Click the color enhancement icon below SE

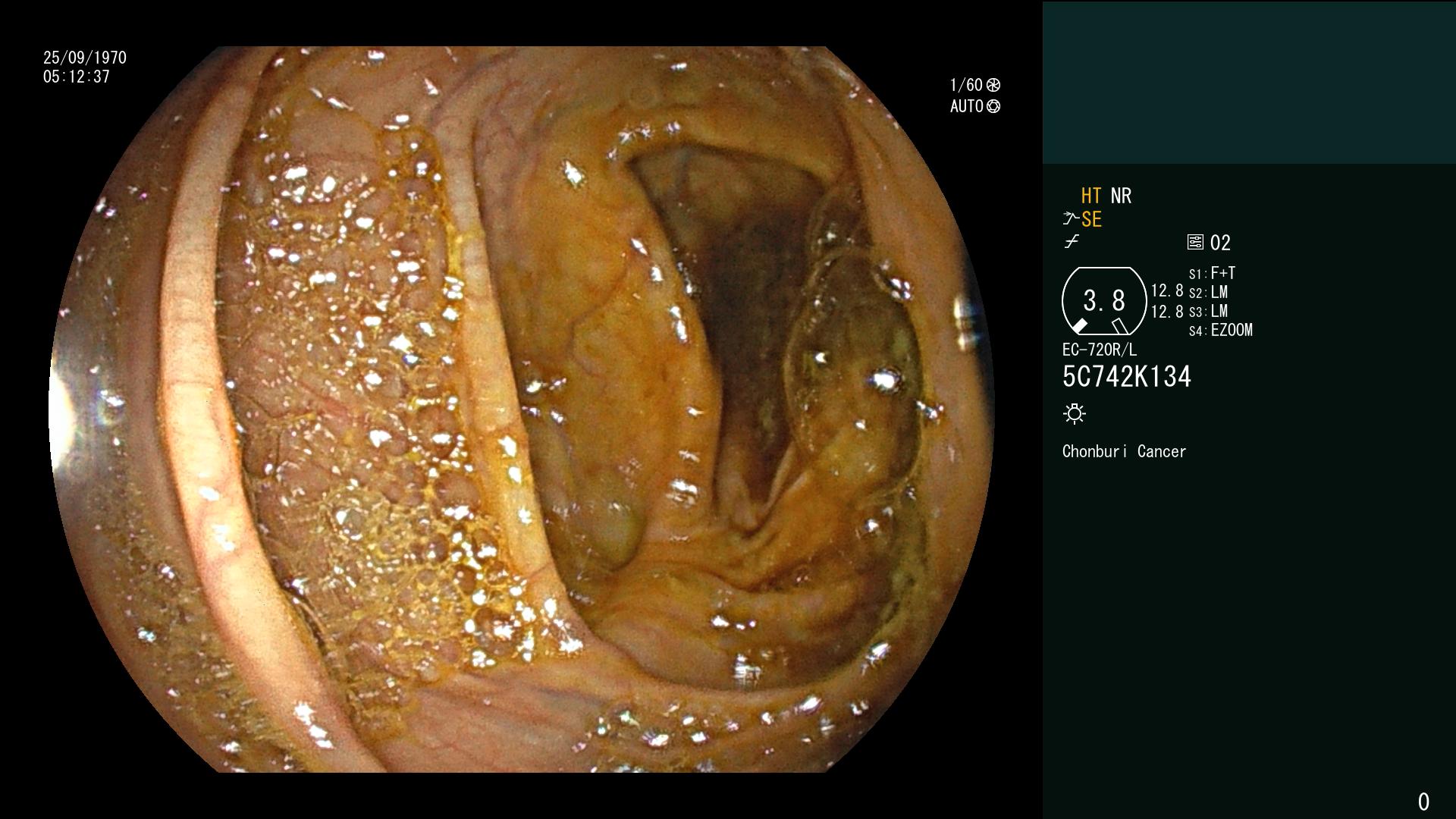[1072, 242]
